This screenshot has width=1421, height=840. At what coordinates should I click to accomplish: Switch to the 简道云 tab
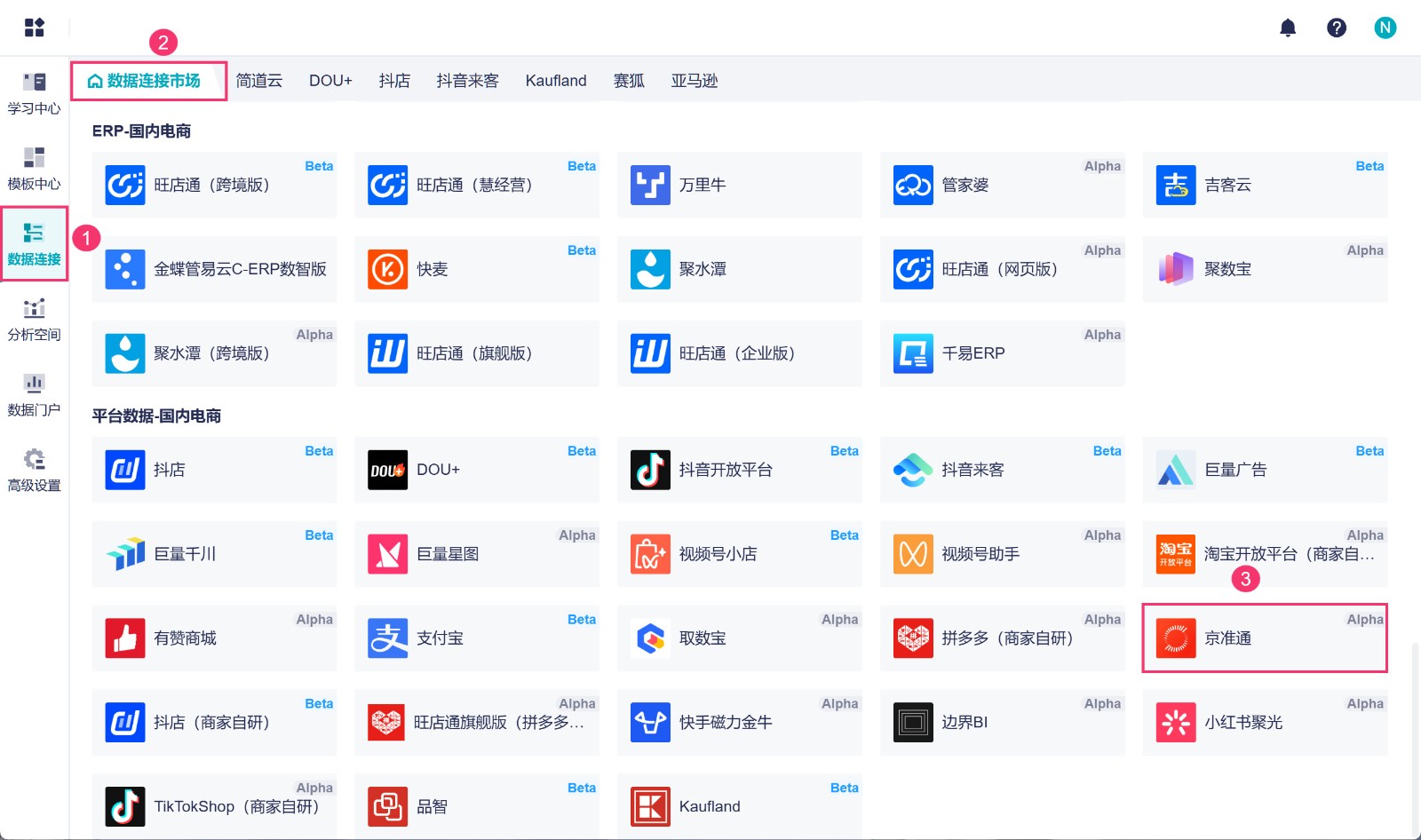click(259, 81)
